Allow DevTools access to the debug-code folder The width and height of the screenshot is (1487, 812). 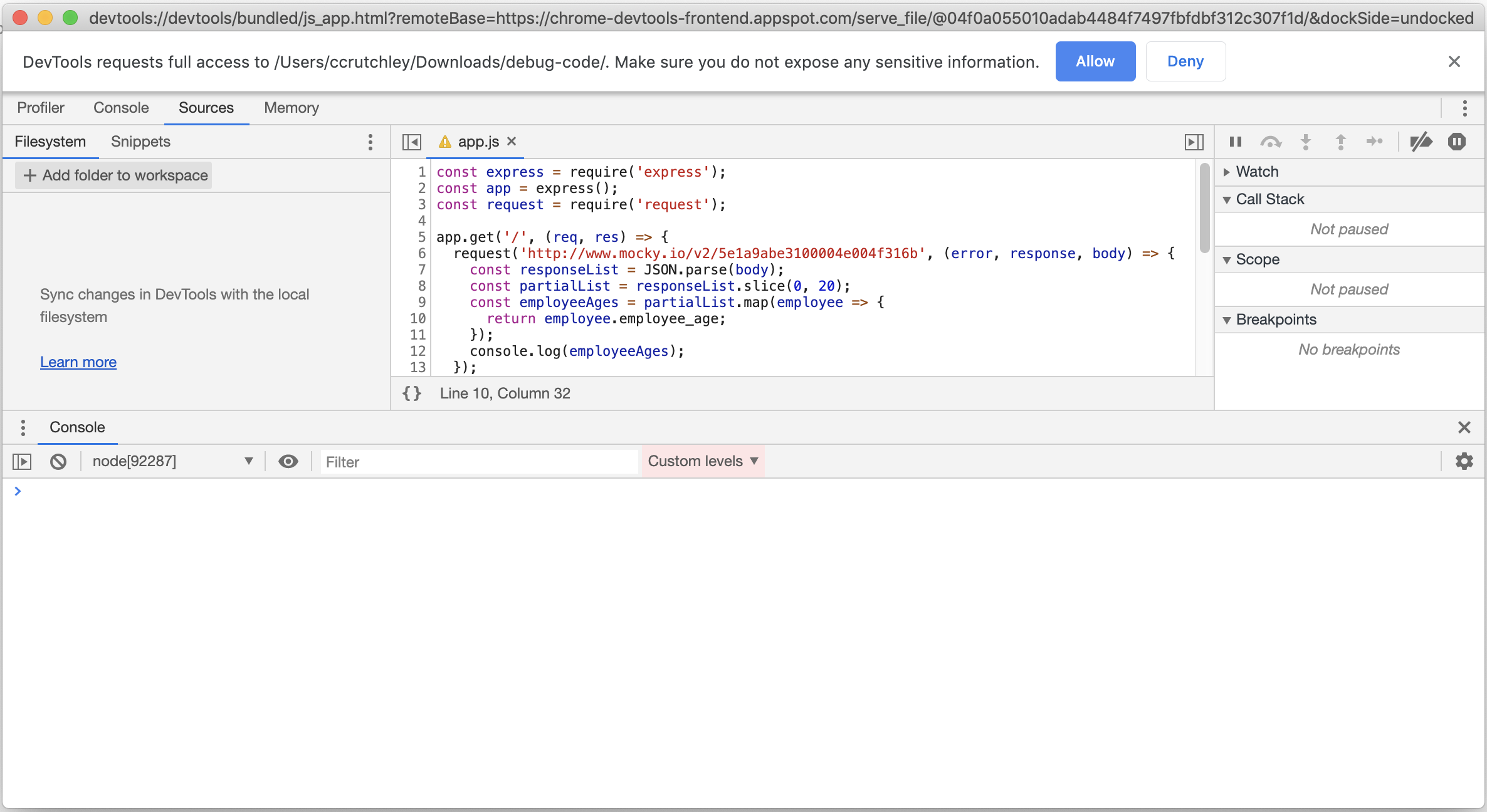pos(1095,61)
